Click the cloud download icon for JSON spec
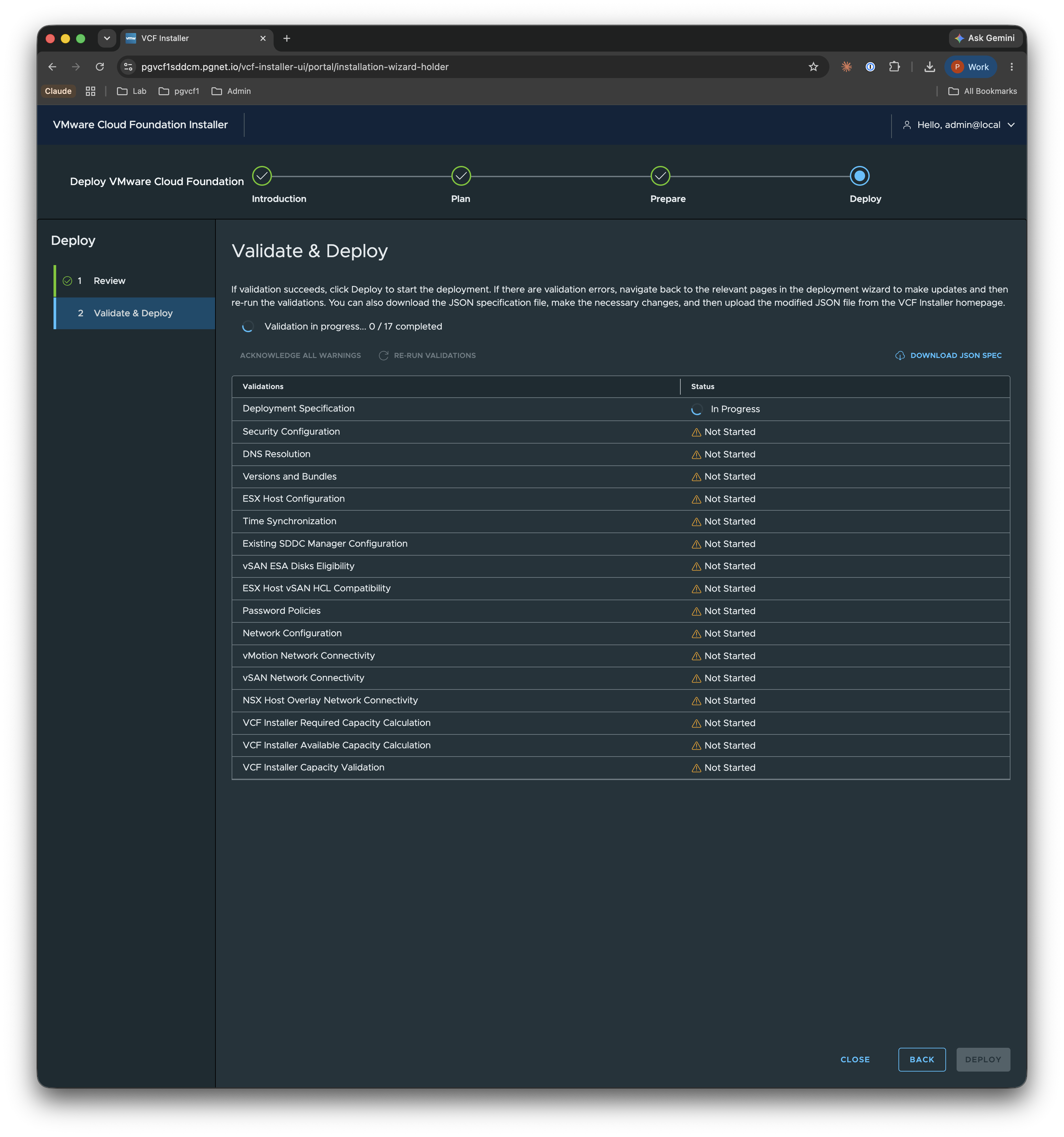 tap(899, 356)
